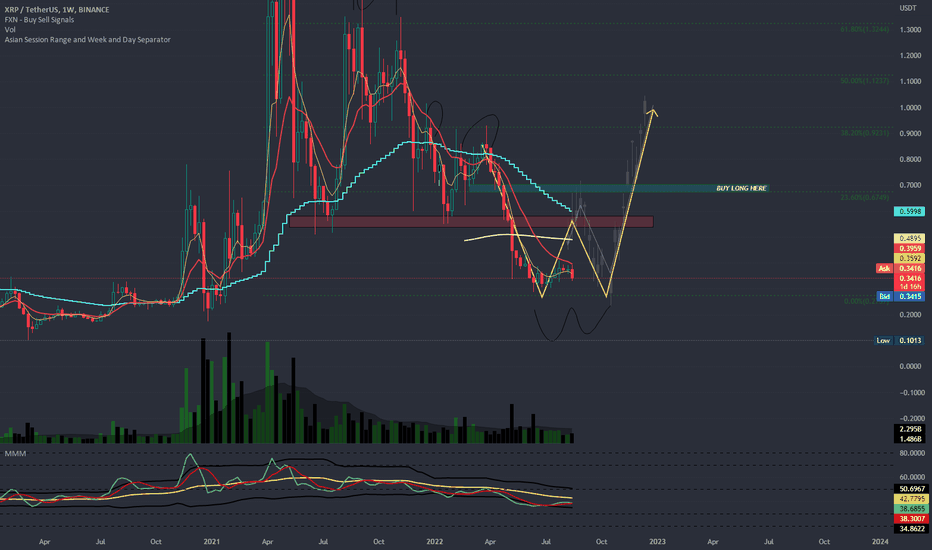Click the 34.8622 oscillator value tag
The height and width of the screenshot is (550, 932).
point(909,529)
